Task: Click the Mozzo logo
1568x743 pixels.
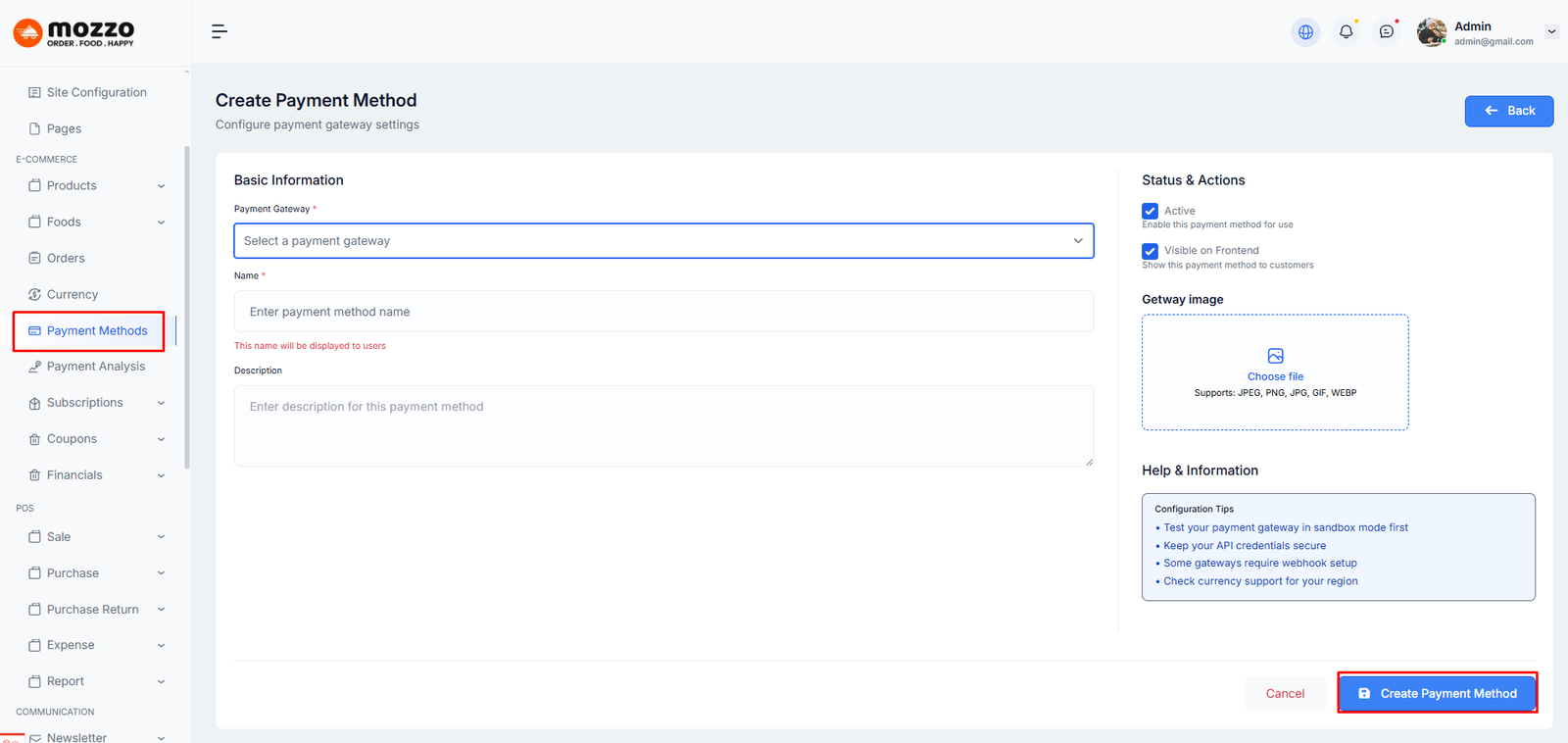Action: tap(74, 32)
